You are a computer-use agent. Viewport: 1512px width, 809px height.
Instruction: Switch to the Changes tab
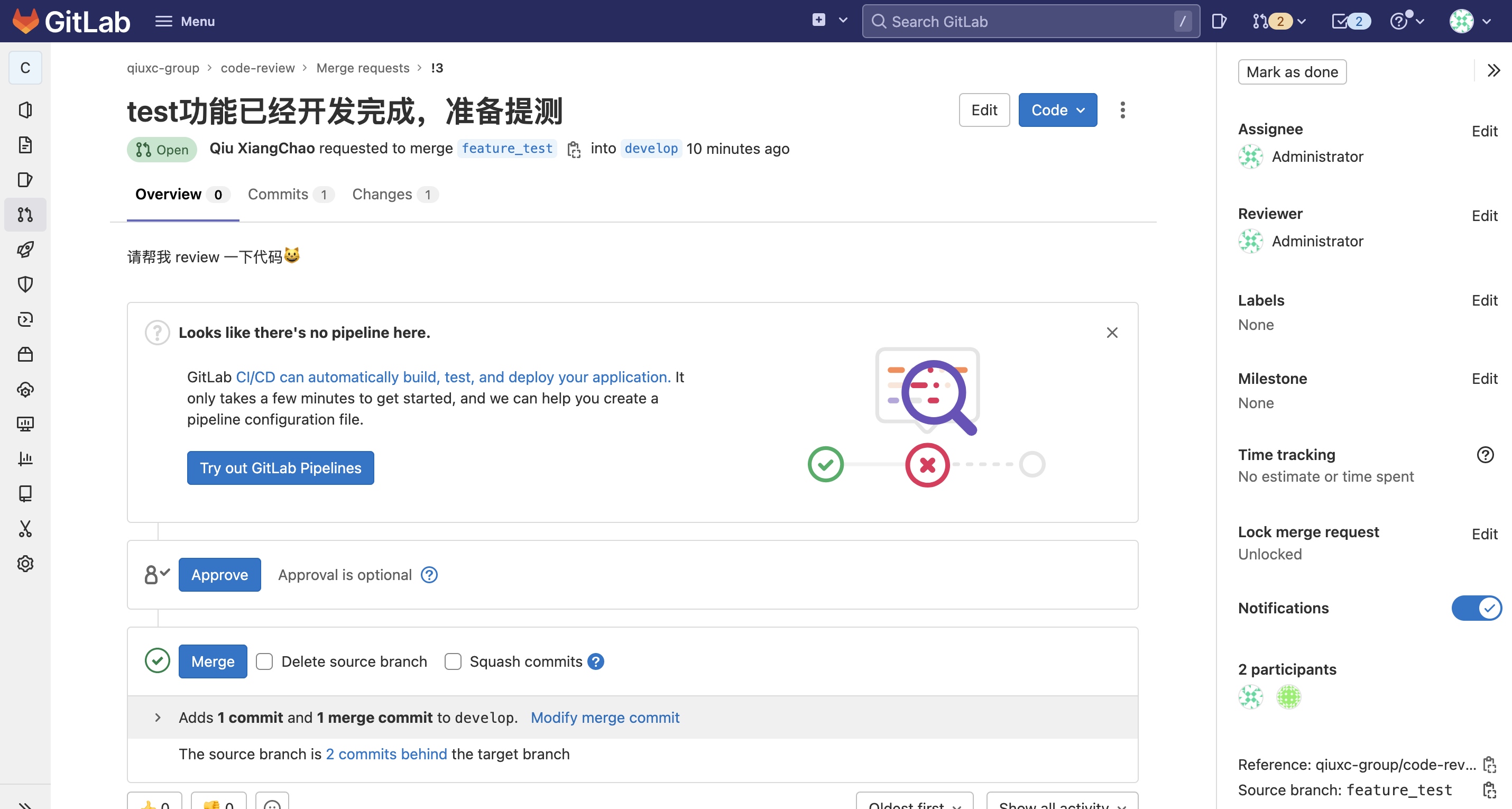pos(395,195)
